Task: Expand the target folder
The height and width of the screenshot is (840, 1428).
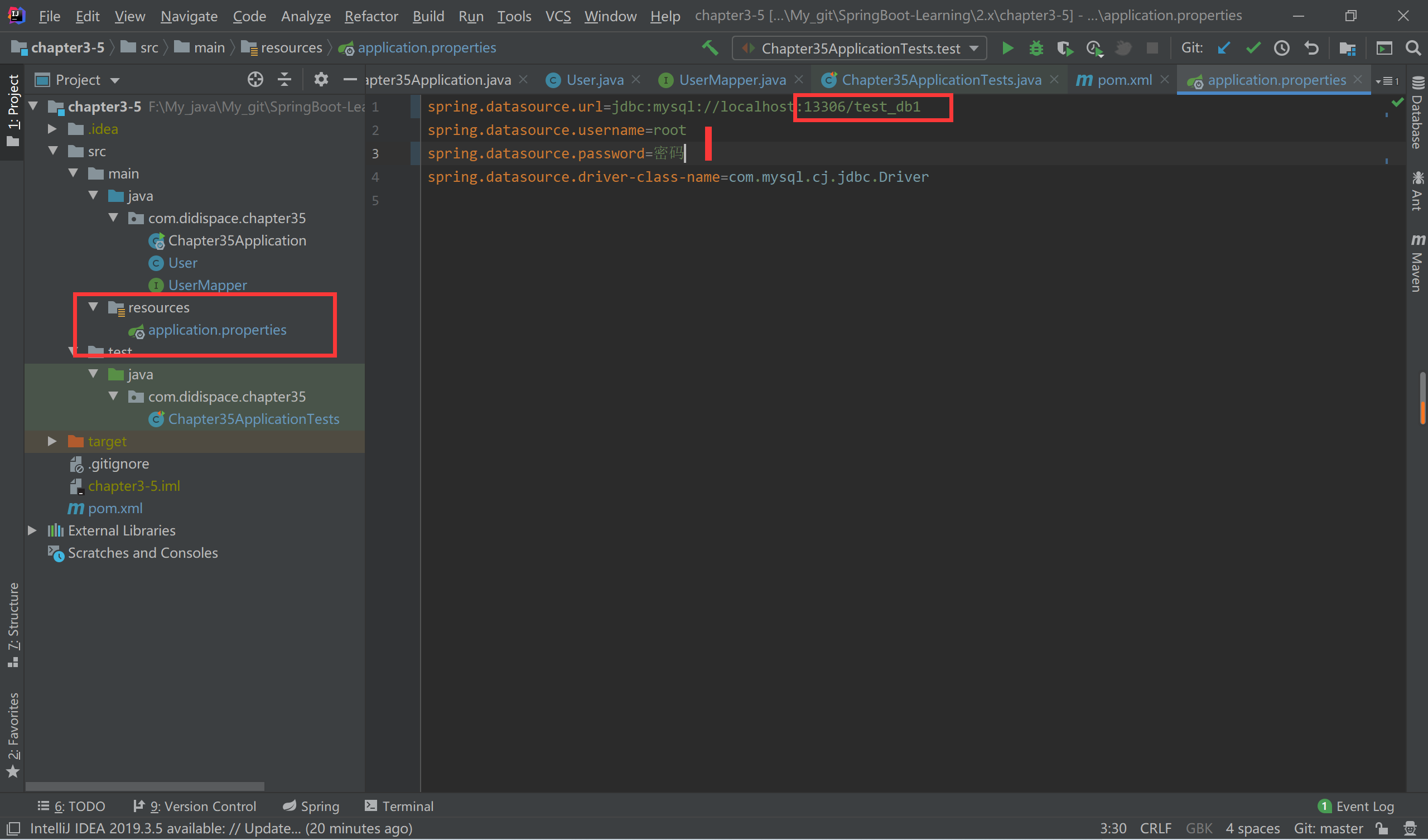Action: click(52, 442)
